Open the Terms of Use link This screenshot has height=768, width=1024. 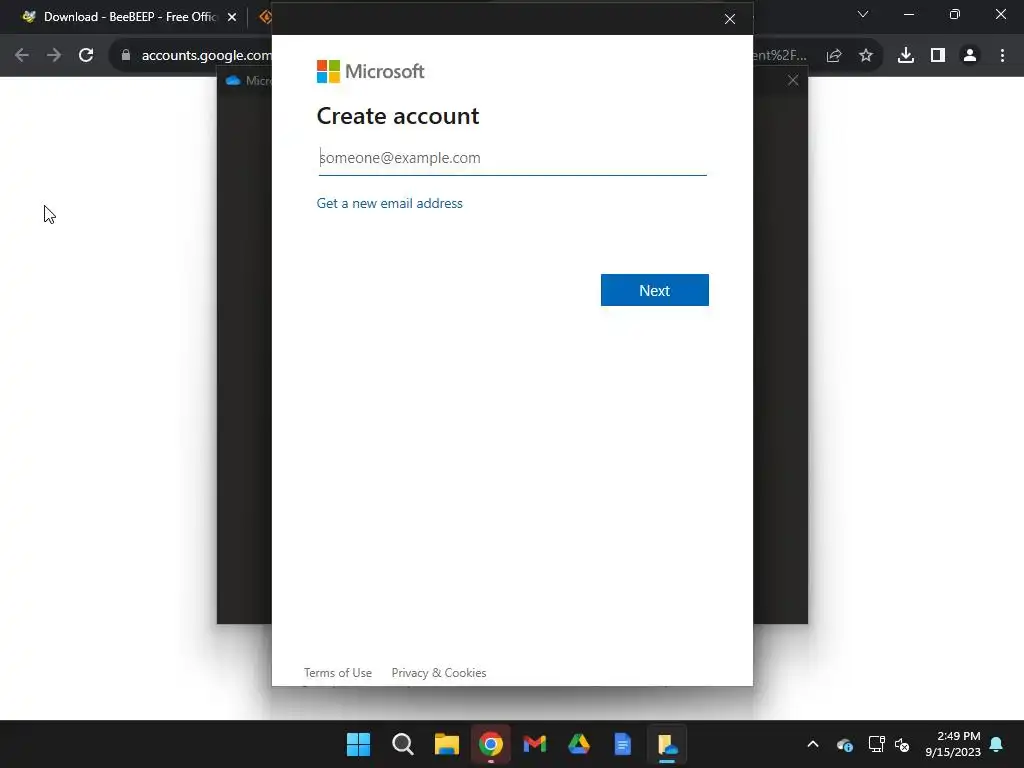338,673
